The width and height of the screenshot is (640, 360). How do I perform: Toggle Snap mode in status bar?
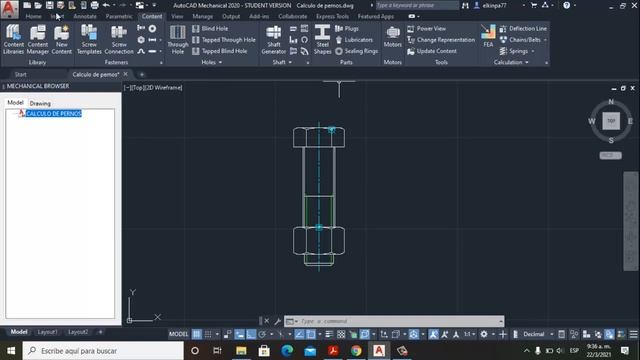208,334
